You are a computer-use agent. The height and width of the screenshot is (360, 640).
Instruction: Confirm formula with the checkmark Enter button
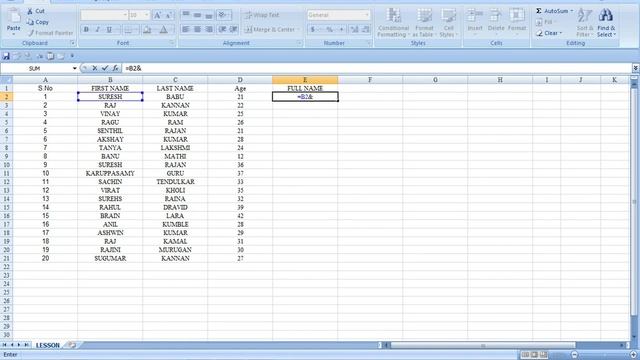[105, 68]
